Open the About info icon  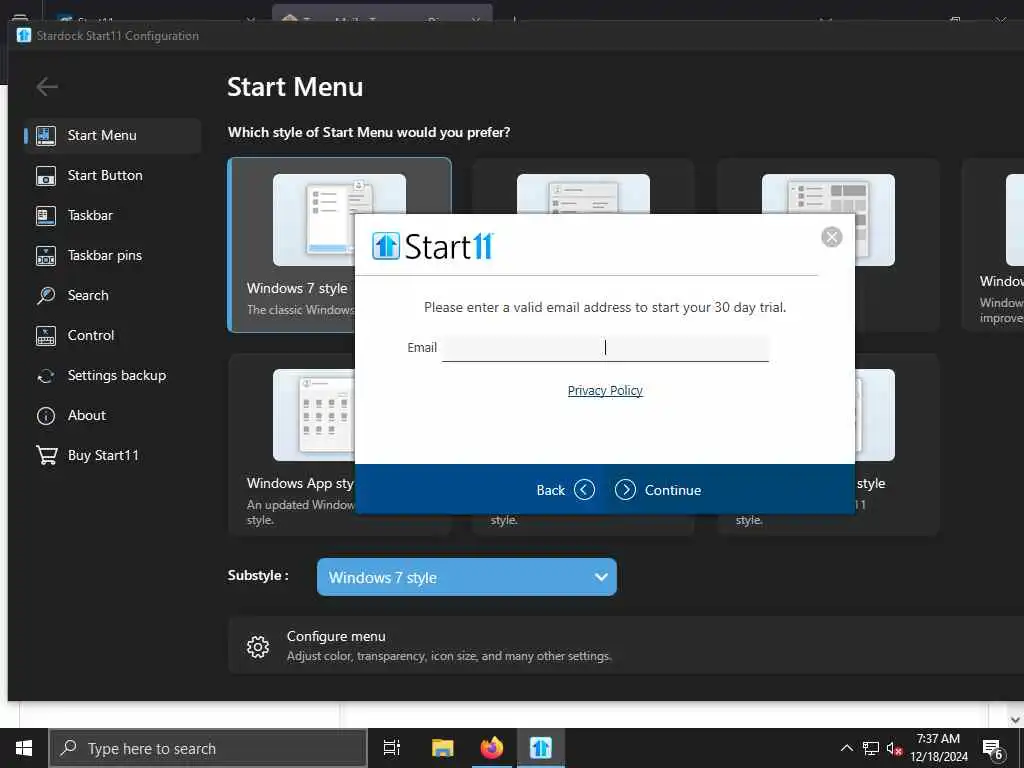(46, 416)
